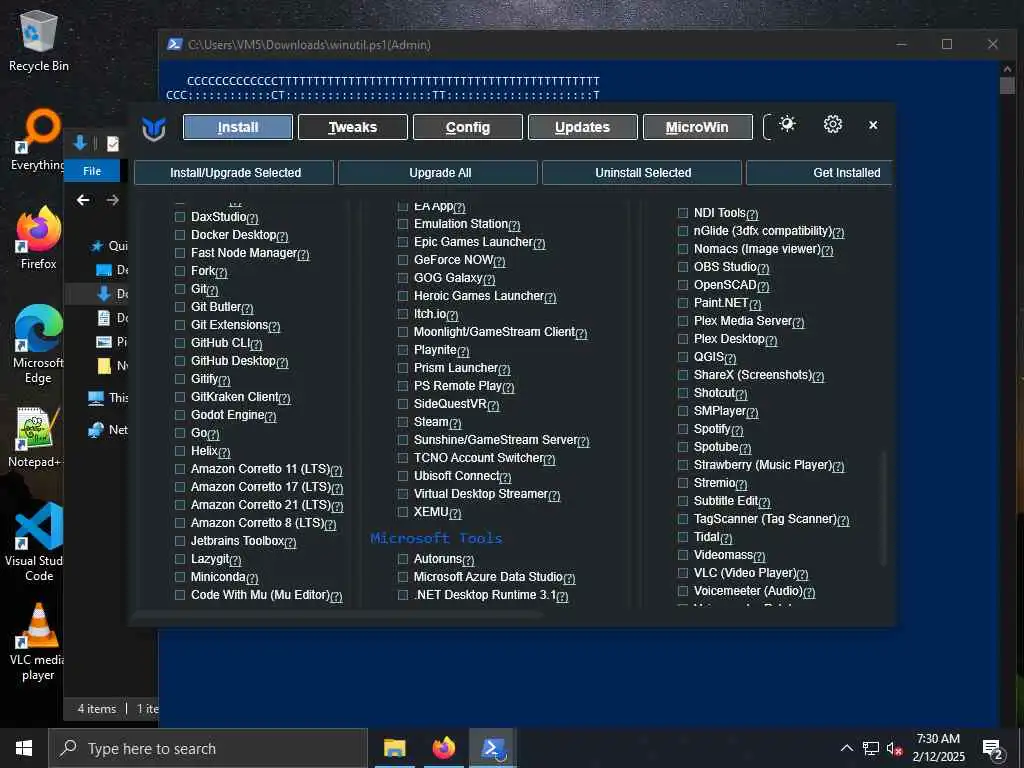The width and height of the screenshot is (1024, 768).
Task: Launch VLC media player desktop icon
Action: [x=38, y=642]
